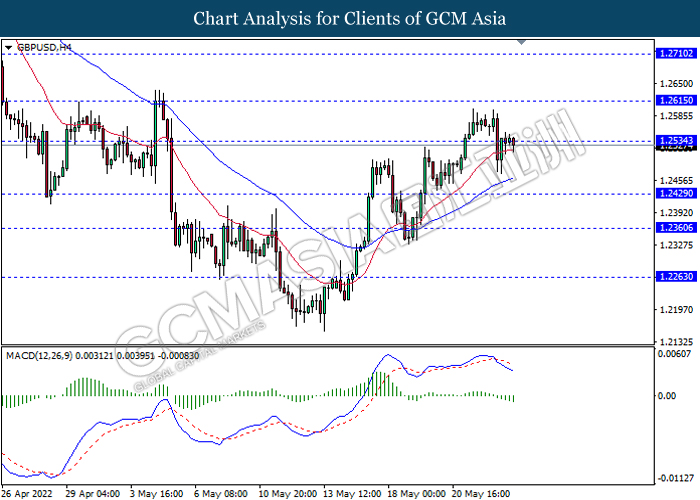Click the 1.23275 price axis value

coord(676,245)
